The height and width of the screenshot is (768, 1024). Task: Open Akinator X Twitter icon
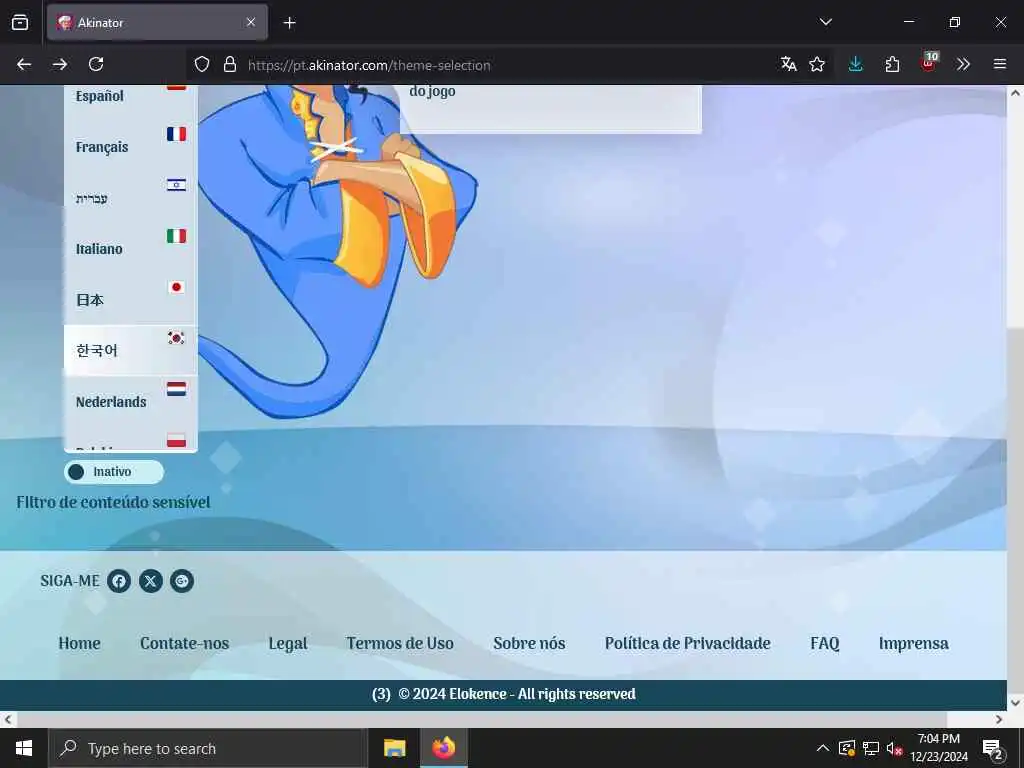point(150,581)
